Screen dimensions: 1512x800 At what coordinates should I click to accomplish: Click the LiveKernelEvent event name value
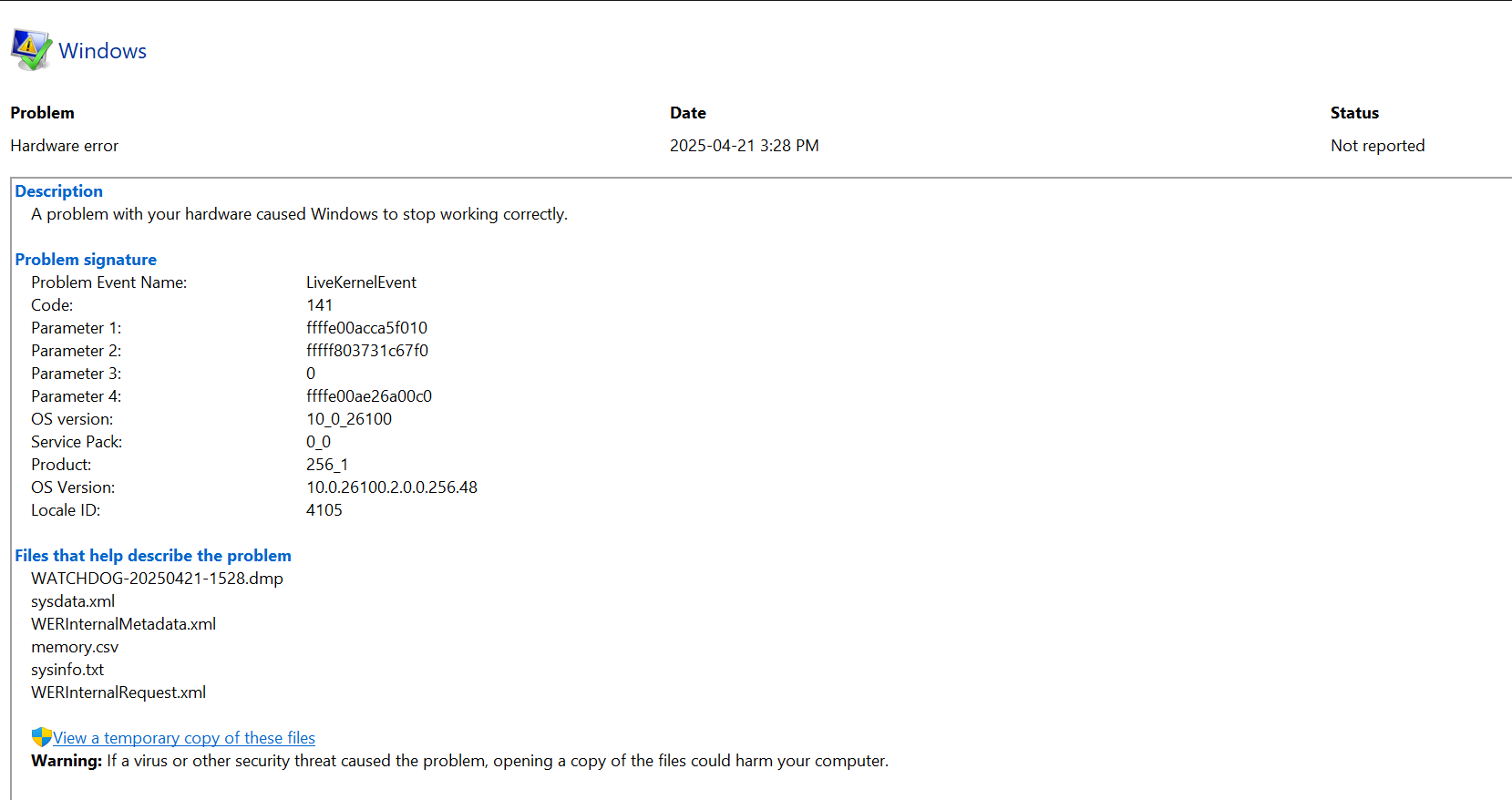pos(361,282)
